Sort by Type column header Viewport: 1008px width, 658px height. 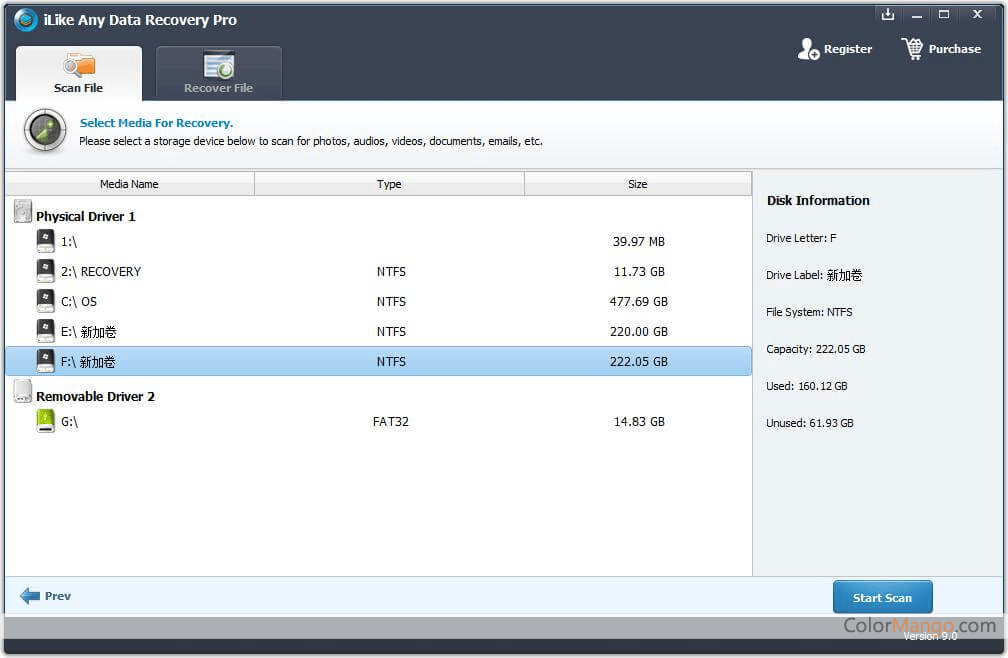[390, 184]
